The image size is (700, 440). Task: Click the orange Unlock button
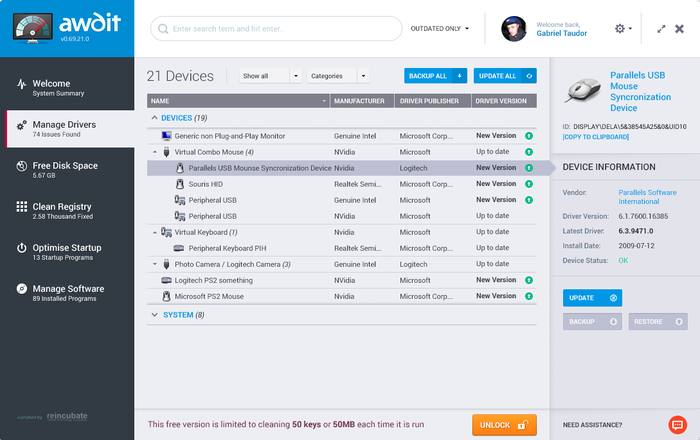point(504,425)
